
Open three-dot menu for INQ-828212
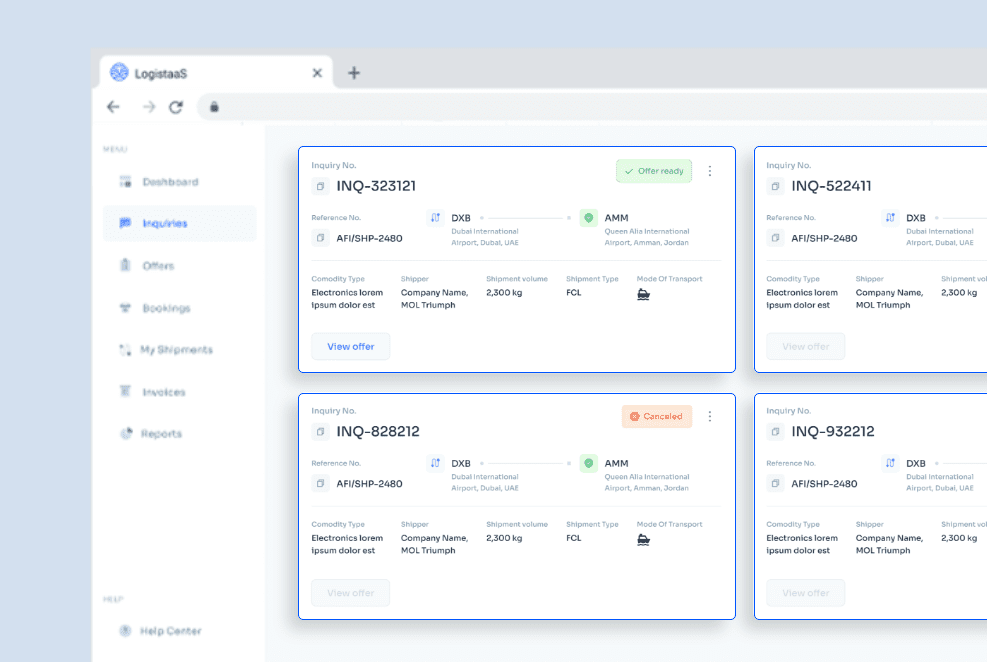tap(710, 417)
